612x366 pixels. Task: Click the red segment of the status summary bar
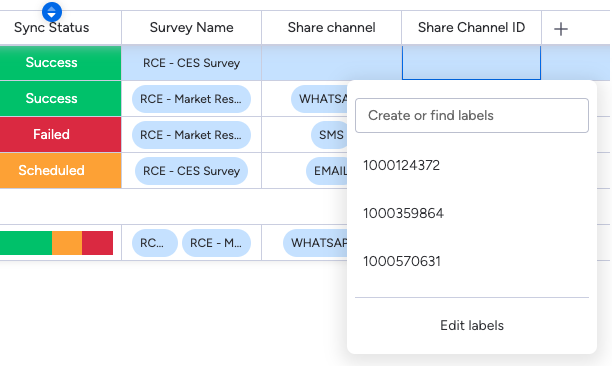point(97,243)
